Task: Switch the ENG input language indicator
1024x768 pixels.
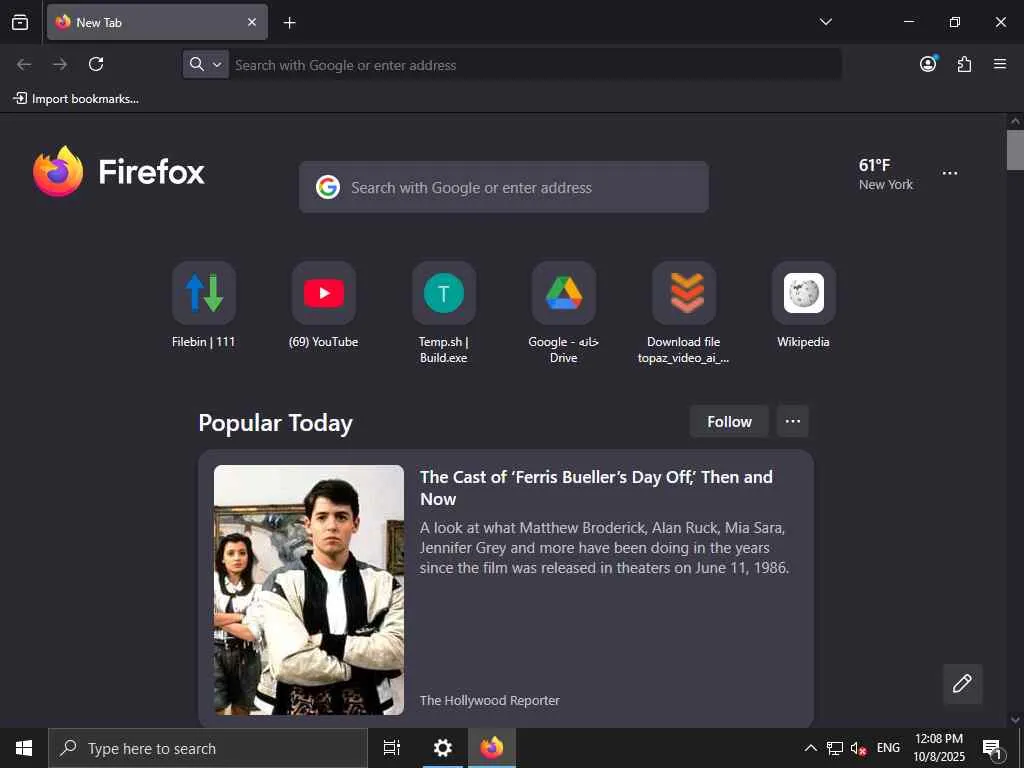Action: pos(888,748)
